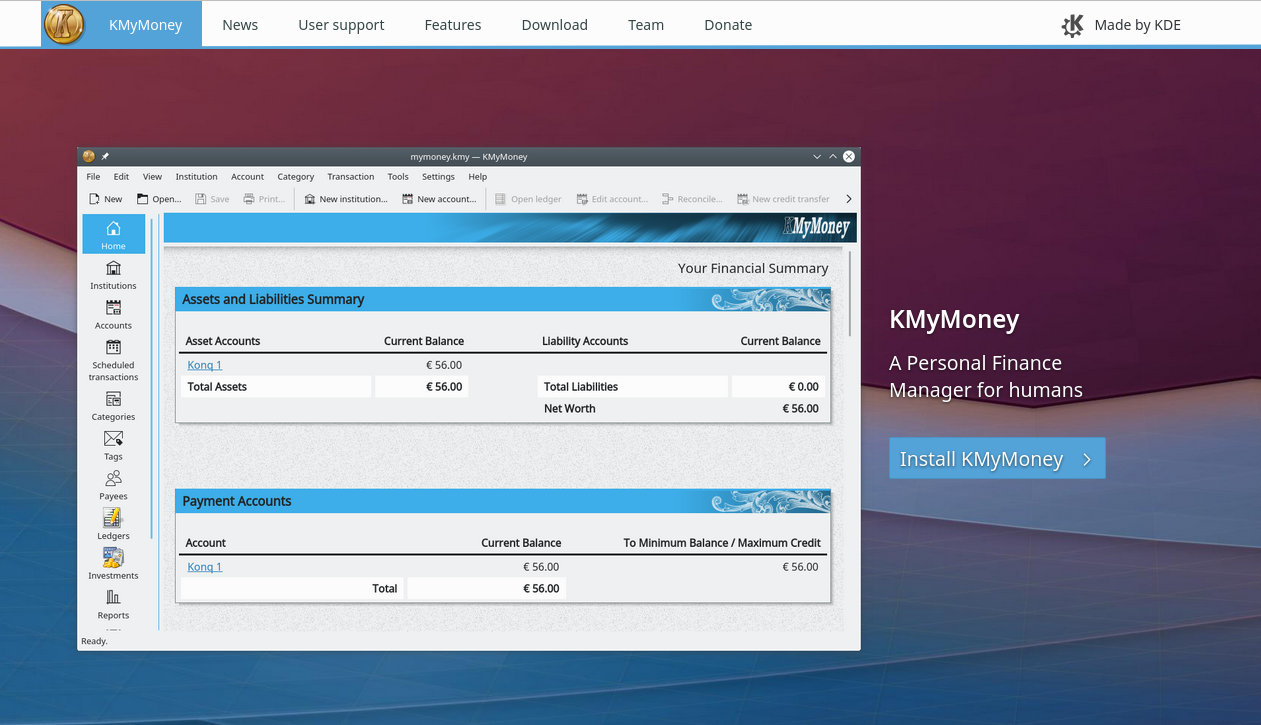Click the KMyMoney gold coin logo
The height and width of the screenshot is (725, 1261).
coord(65,24)
